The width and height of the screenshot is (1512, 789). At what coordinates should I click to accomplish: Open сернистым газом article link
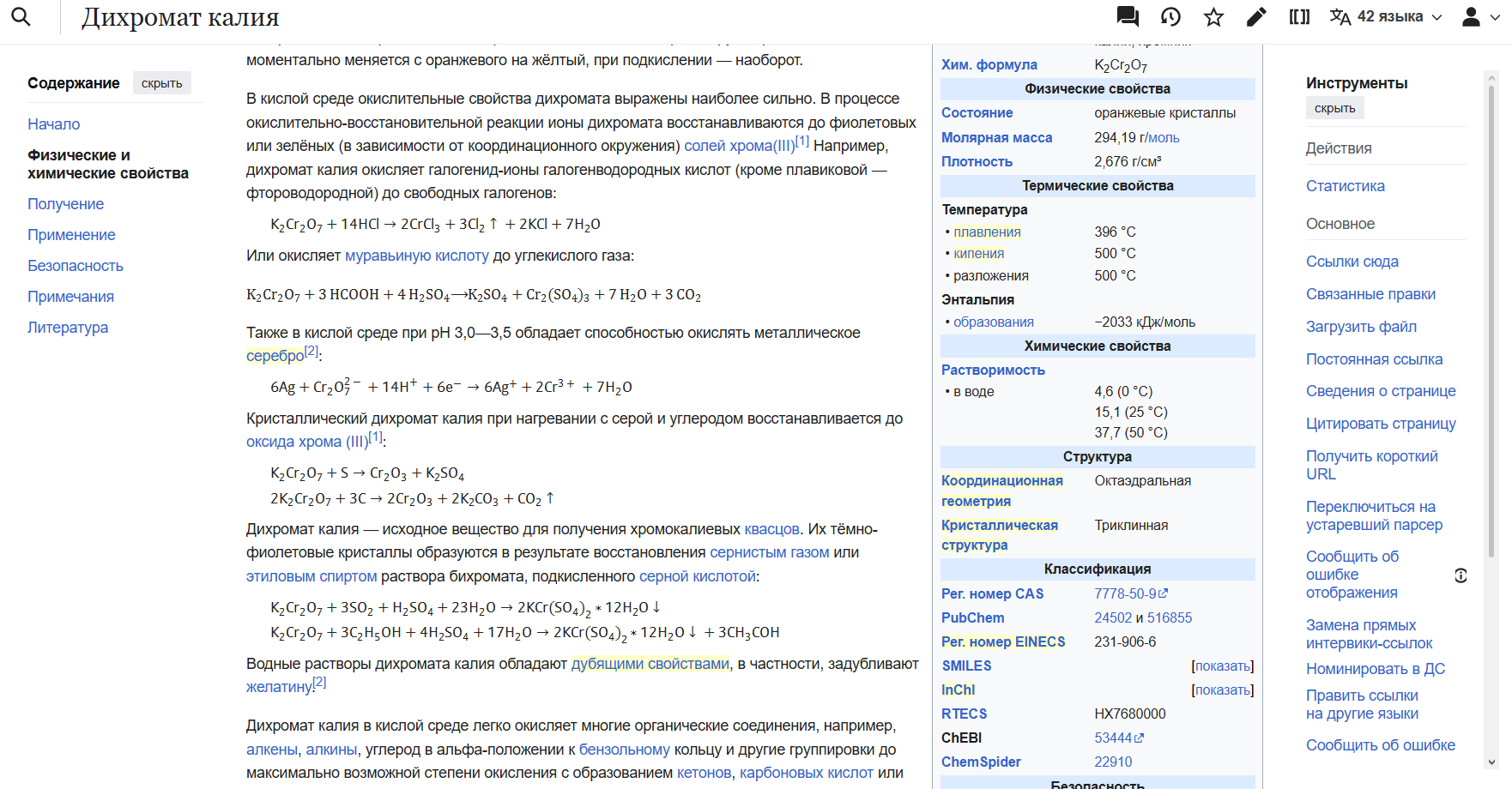click(x=770, y=552)
